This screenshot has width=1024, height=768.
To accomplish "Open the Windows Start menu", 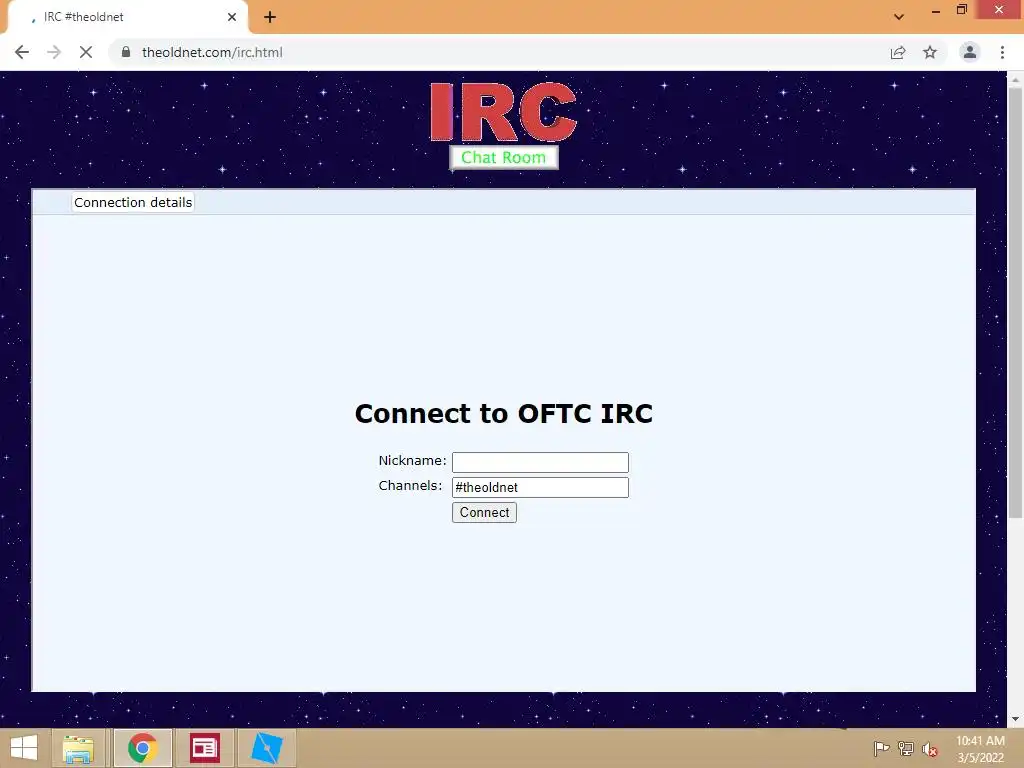I will tap(24, 748).
